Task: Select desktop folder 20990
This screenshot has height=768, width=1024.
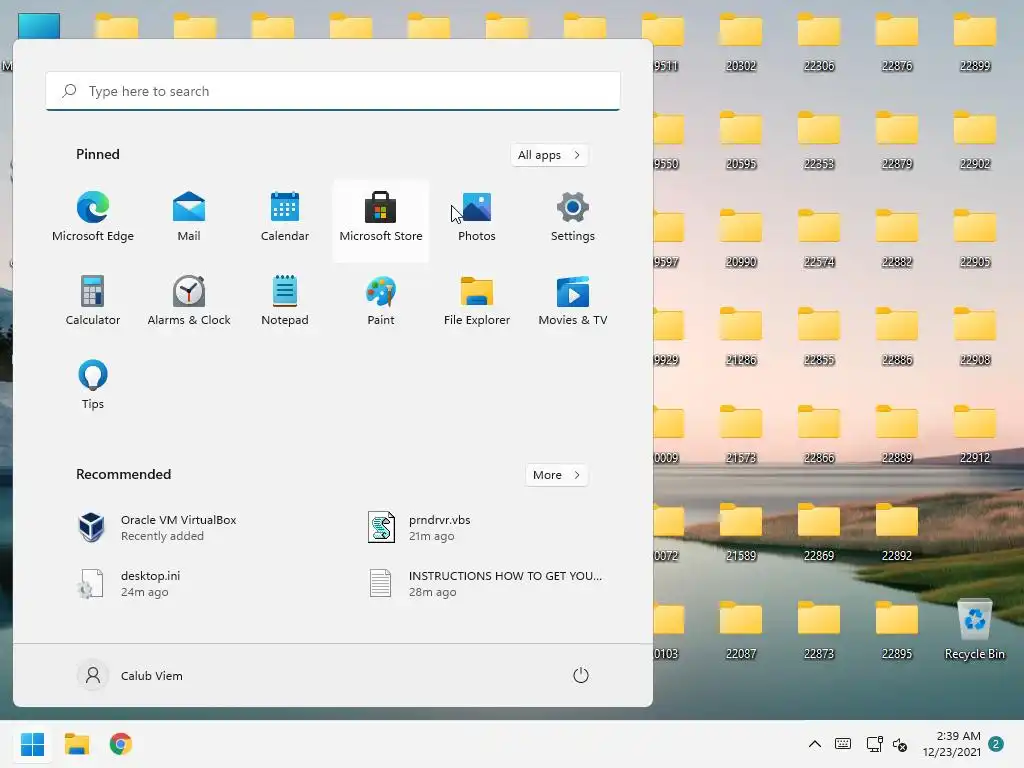Action: click(x=741, y=238)
